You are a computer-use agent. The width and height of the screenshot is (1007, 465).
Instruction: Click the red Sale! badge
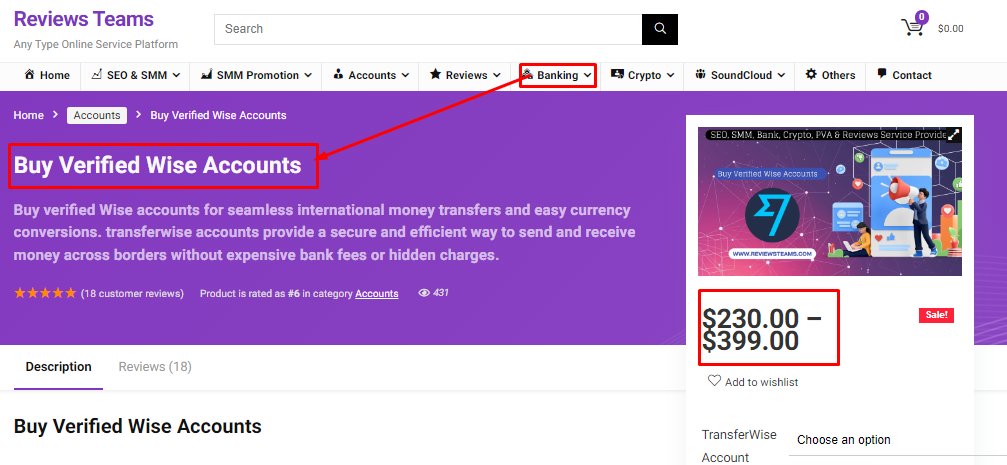point(936,315)
